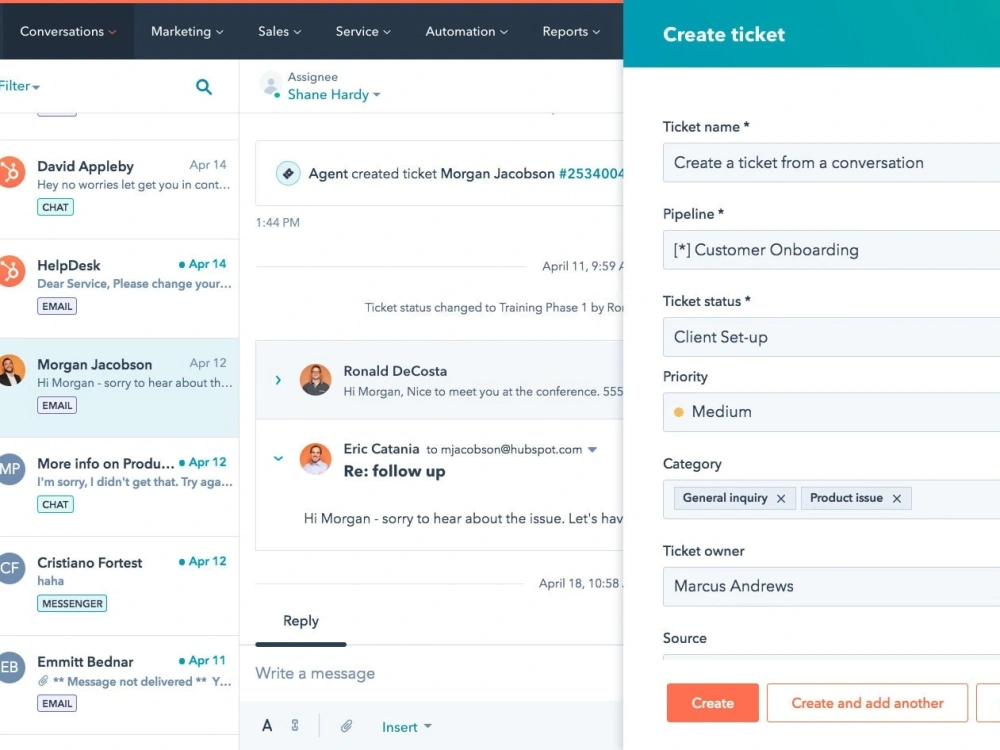Click in the Ticket name field
Screen dimensions: 1000x750
click(x=831, y=163)
